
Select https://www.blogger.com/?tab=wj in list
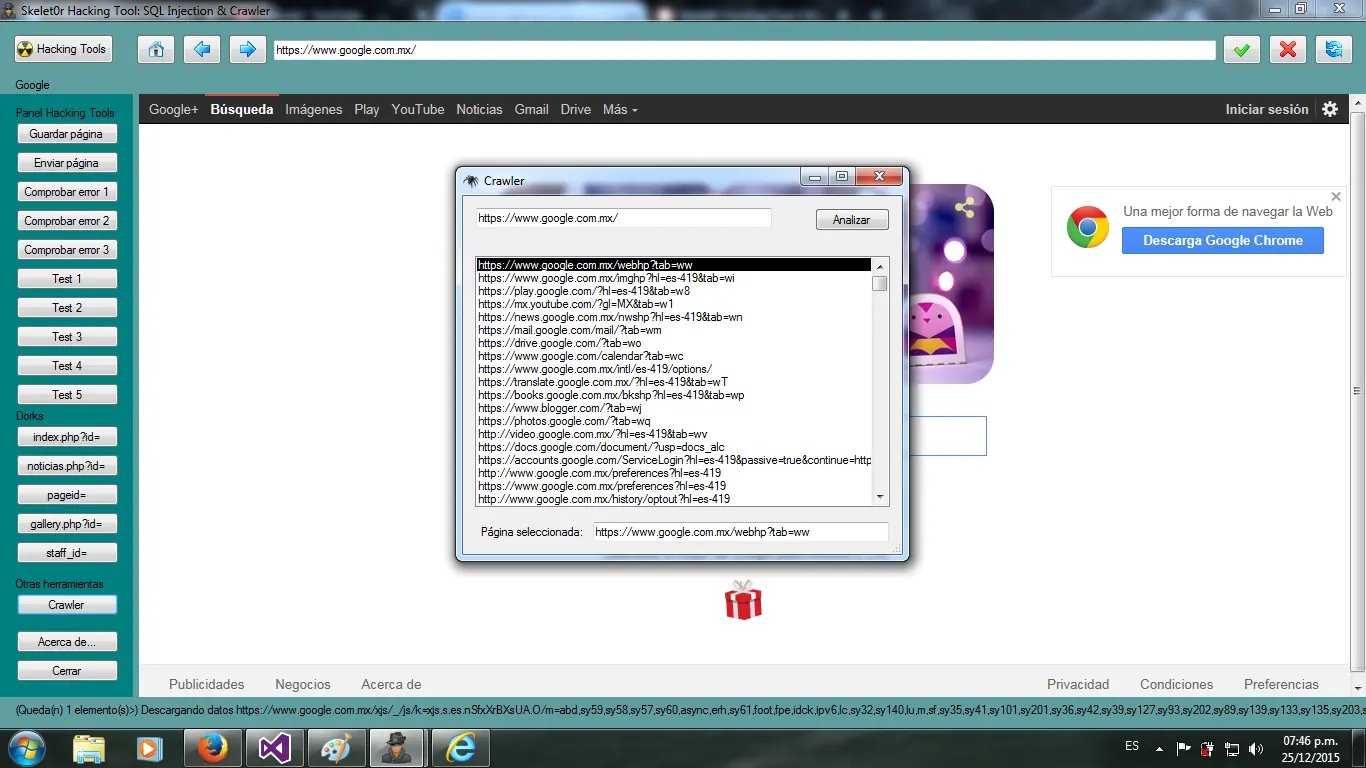(674, 408)
